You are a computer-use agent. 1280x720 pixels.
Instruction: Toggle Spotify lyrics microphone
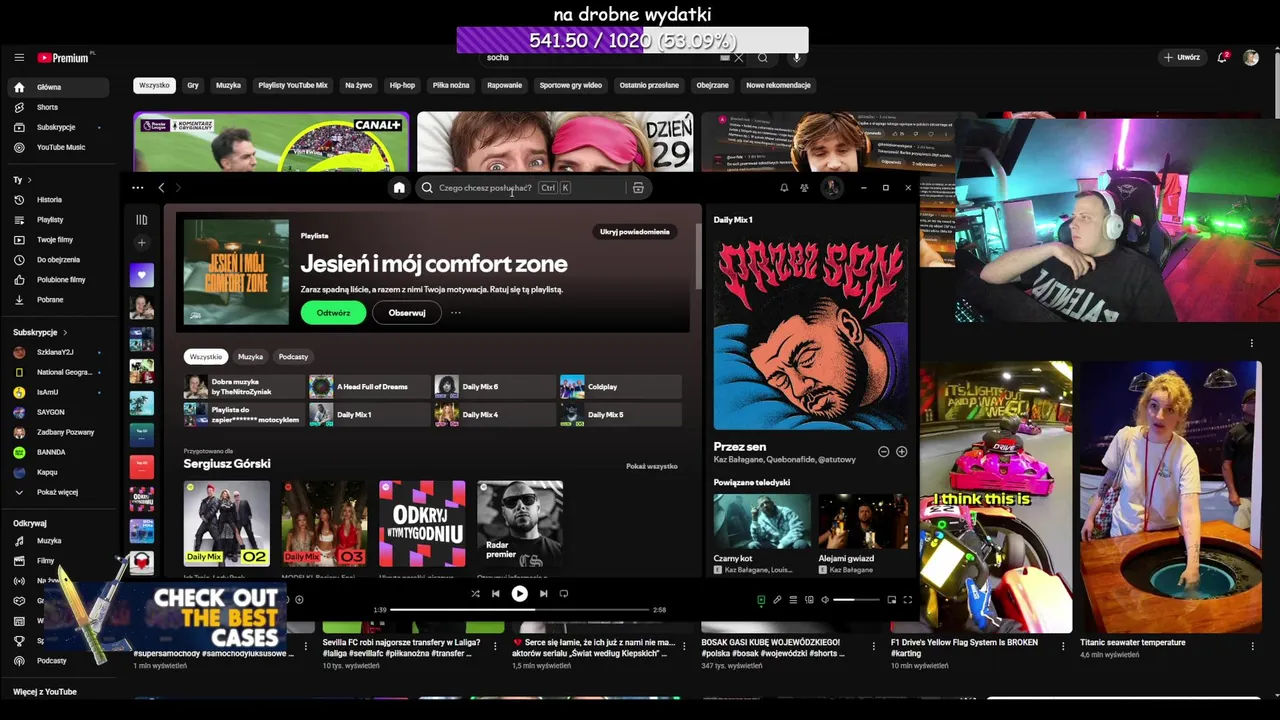tap(777, 600)
